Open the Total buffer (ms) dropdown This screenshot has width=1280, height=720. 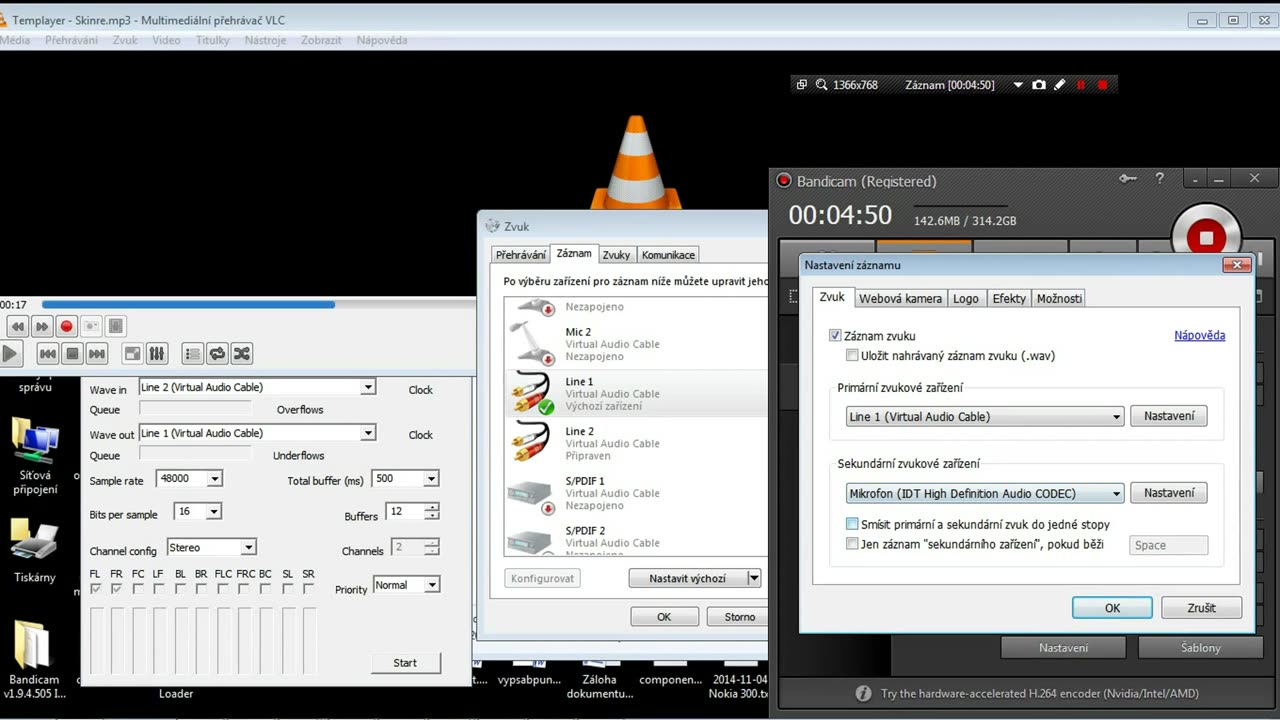coord(431,479)
